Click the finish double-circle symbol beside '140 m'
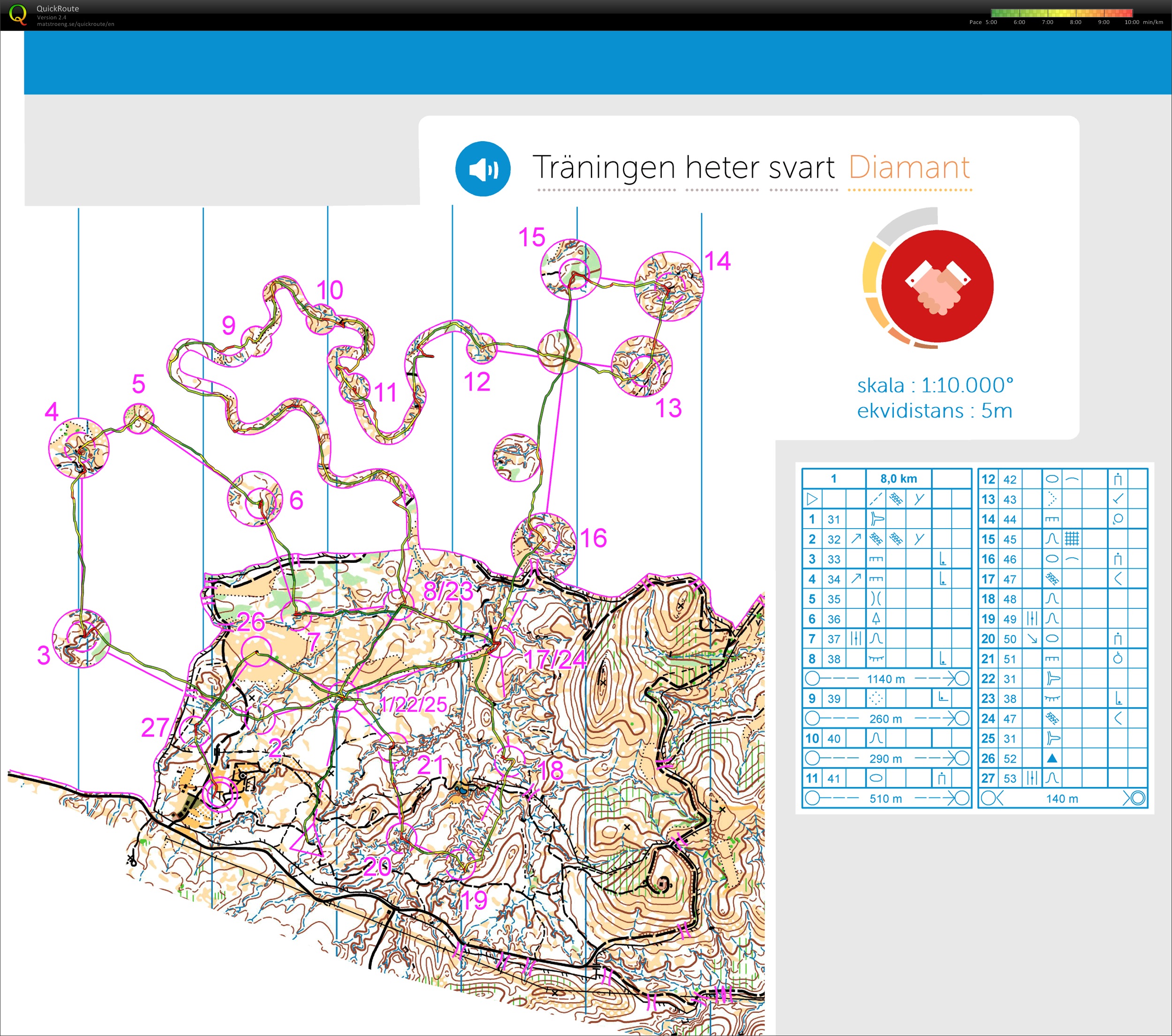 1138,798
